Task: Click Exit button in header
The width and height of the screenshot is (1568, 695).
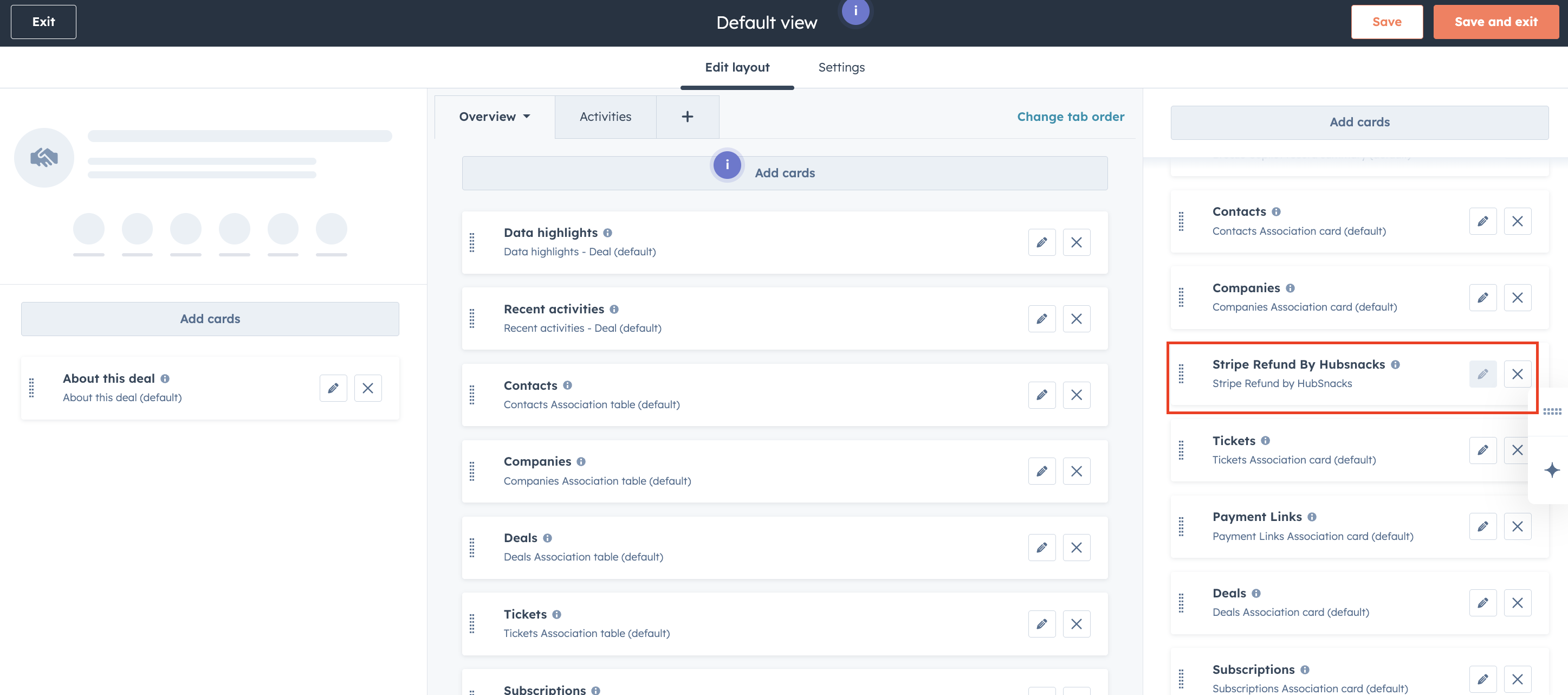Action: pyautogui.click(x=43, y=22)
